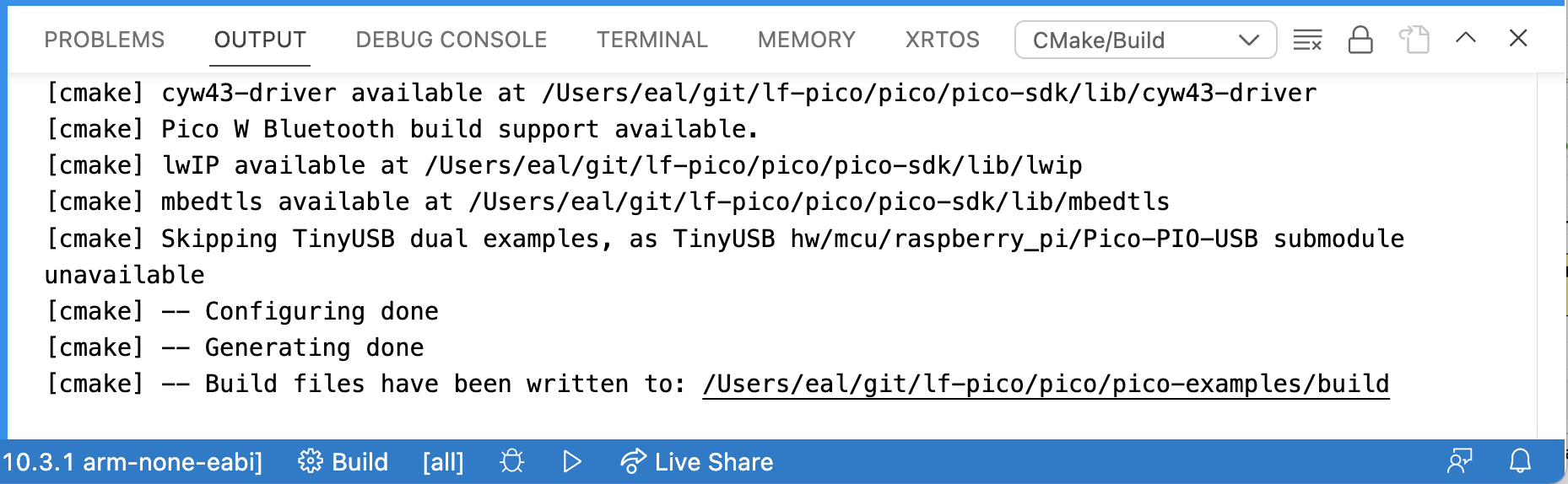The image size is (1568, 484).
Task: Open the notifications bell
Action: (1520, 461)
